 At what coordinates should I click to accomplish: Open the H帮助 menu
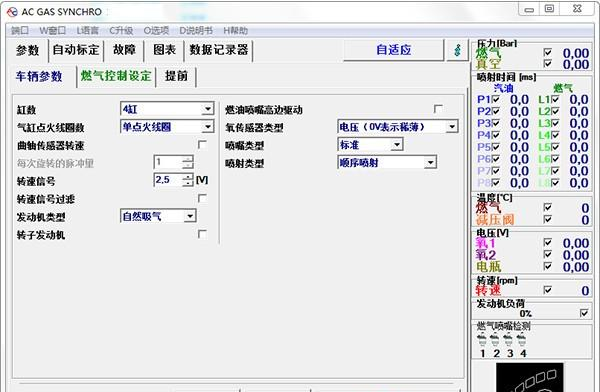(x=235, y=30)
